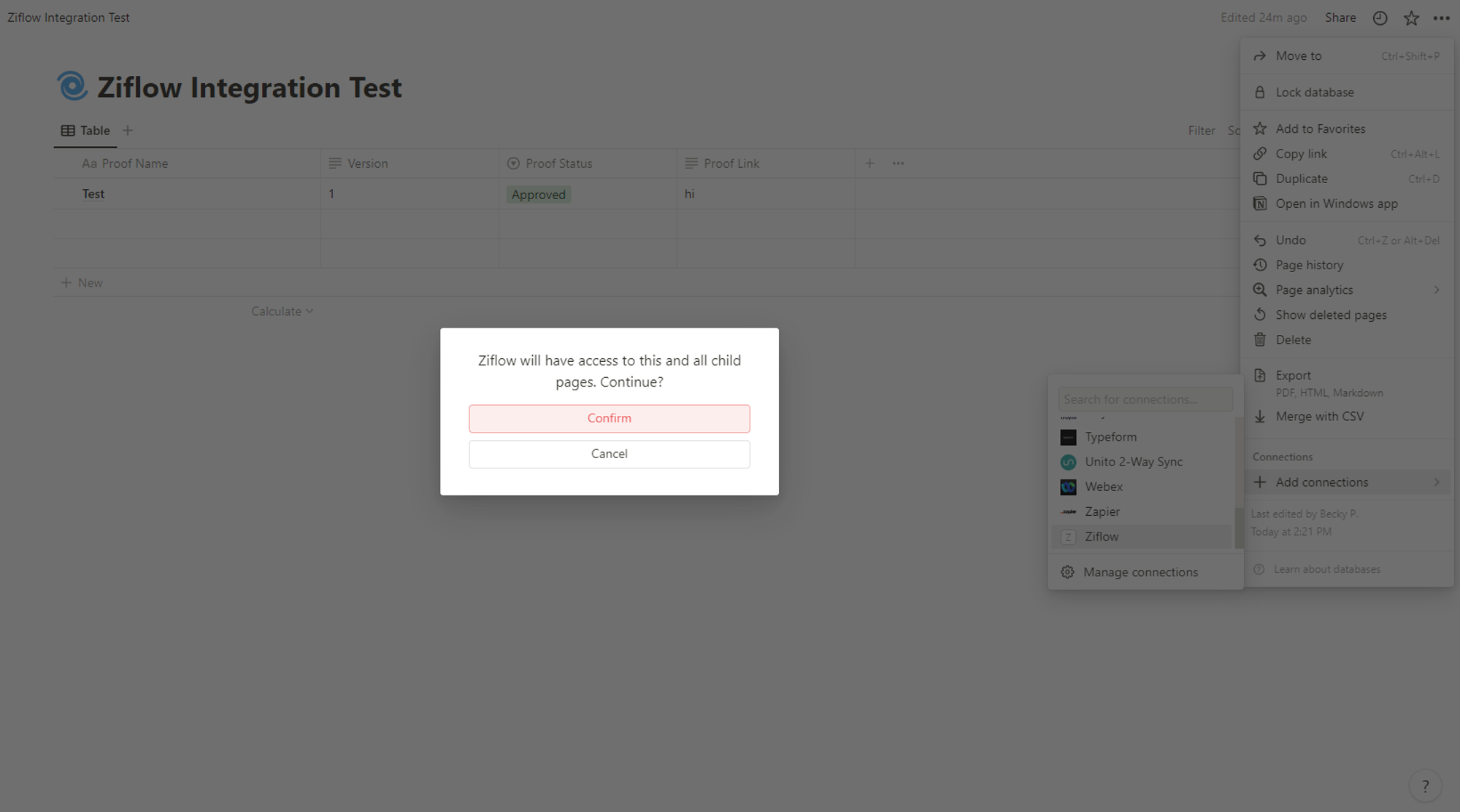Click the Lock database padlock icon

click(1260, 93)
